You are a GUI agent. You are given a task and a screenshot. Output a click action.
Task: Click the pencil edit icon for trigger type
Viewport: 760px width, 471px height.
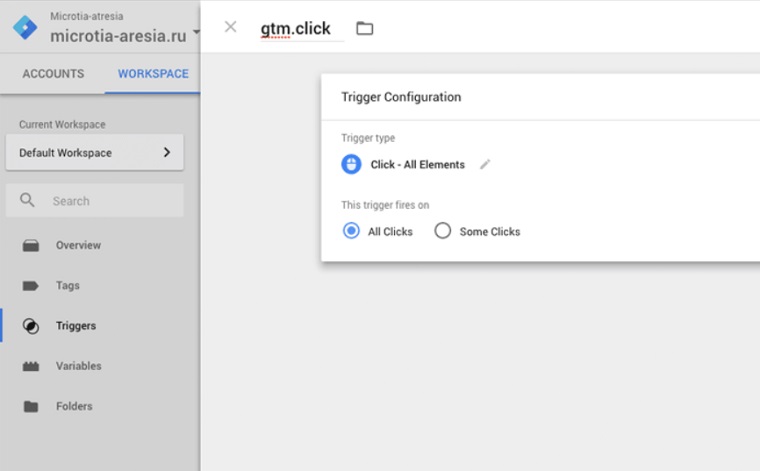pyautogui.click(x=485, y=164)
